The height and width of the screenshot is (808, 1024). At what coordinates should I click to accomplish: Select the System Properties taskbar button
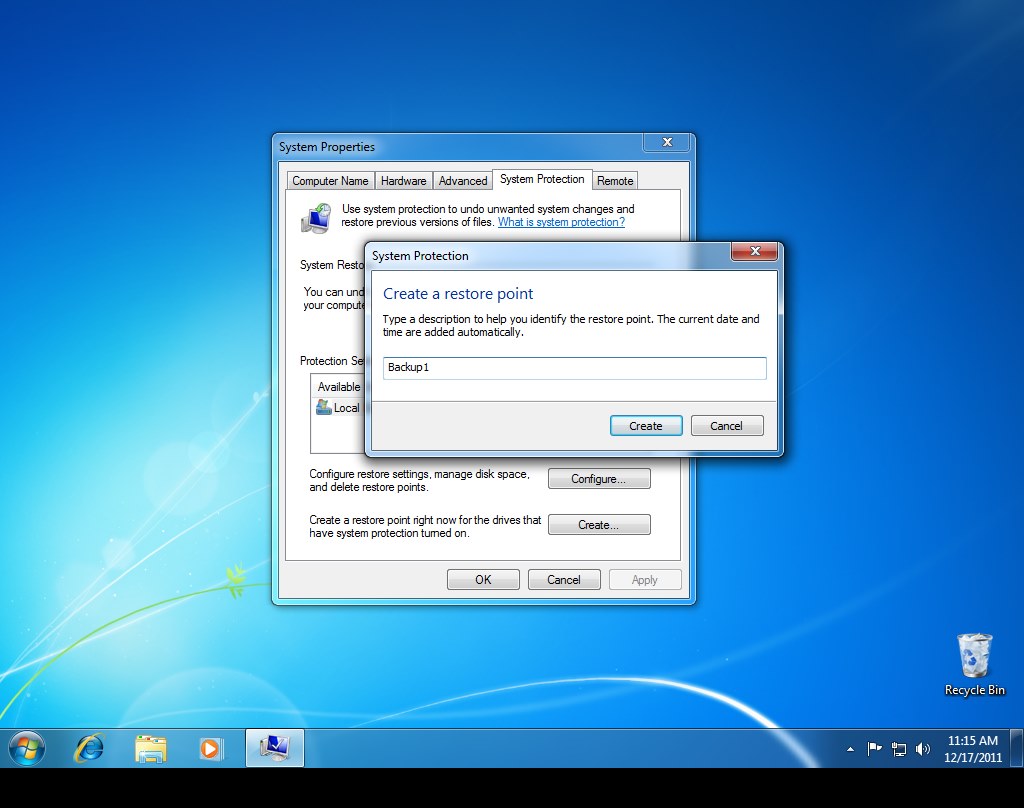pyautogui.click(x=275, y=748)
